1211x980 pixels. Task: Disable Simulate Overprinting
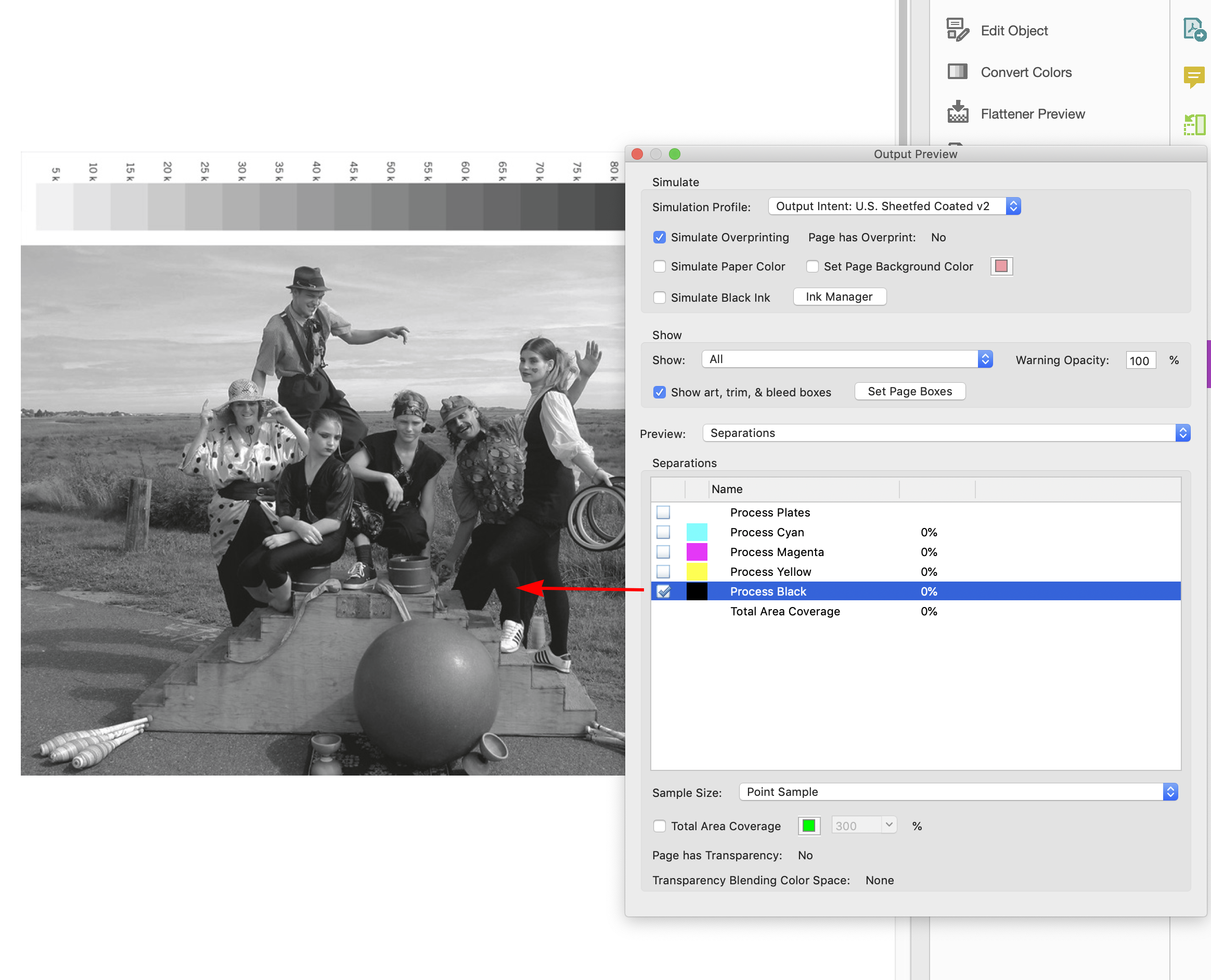pos(660,237)
